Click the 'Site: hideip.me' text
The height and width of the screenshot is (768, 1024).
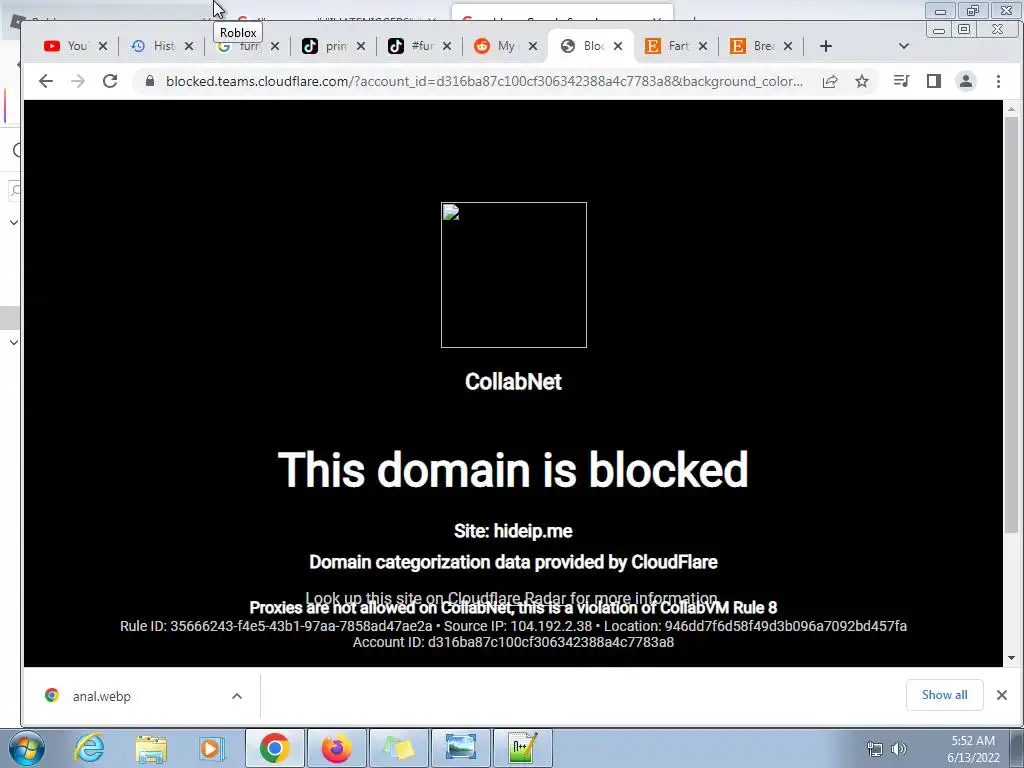(x=513, y=531)
